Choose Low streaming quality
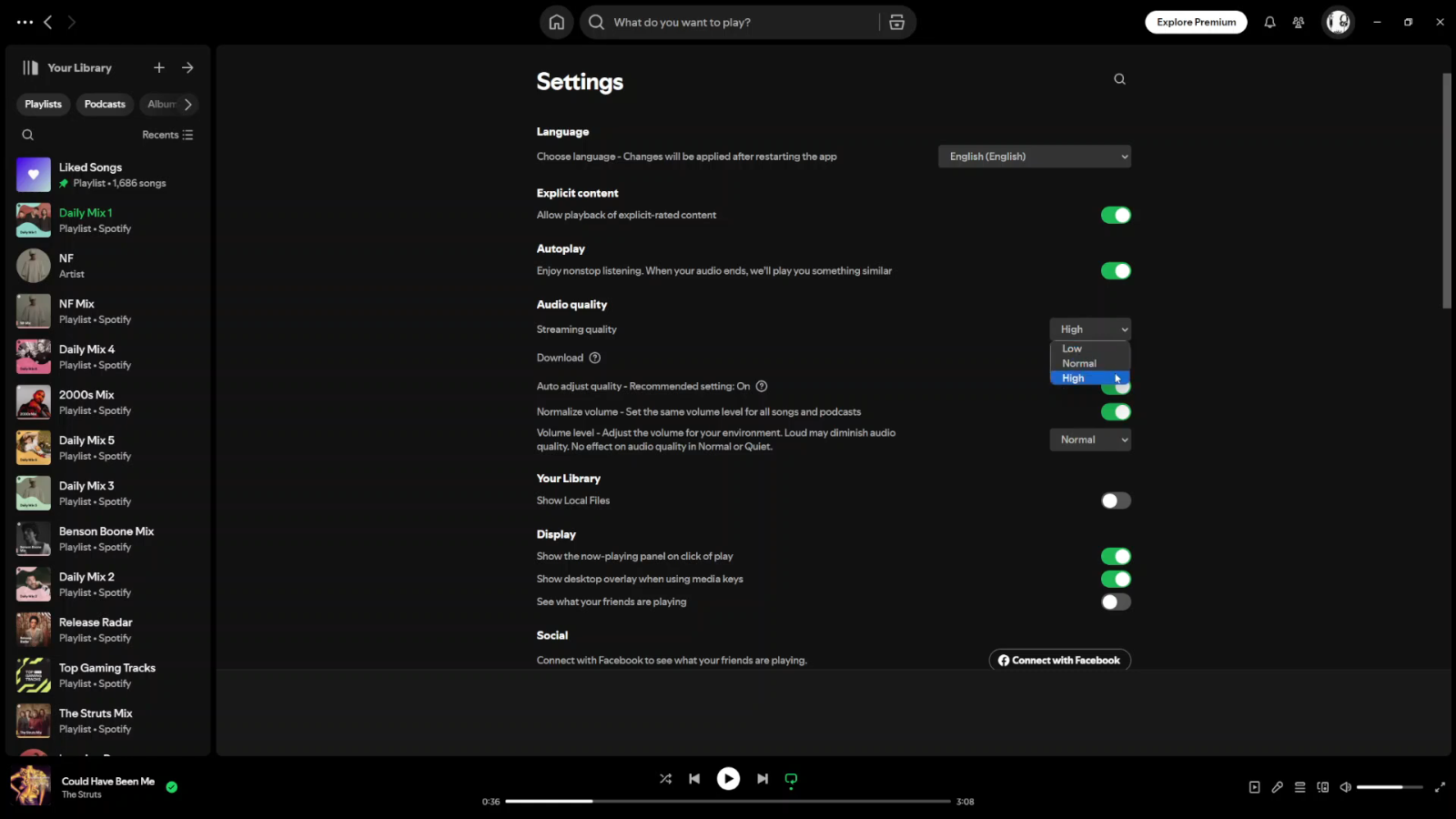 point(1090,349)
